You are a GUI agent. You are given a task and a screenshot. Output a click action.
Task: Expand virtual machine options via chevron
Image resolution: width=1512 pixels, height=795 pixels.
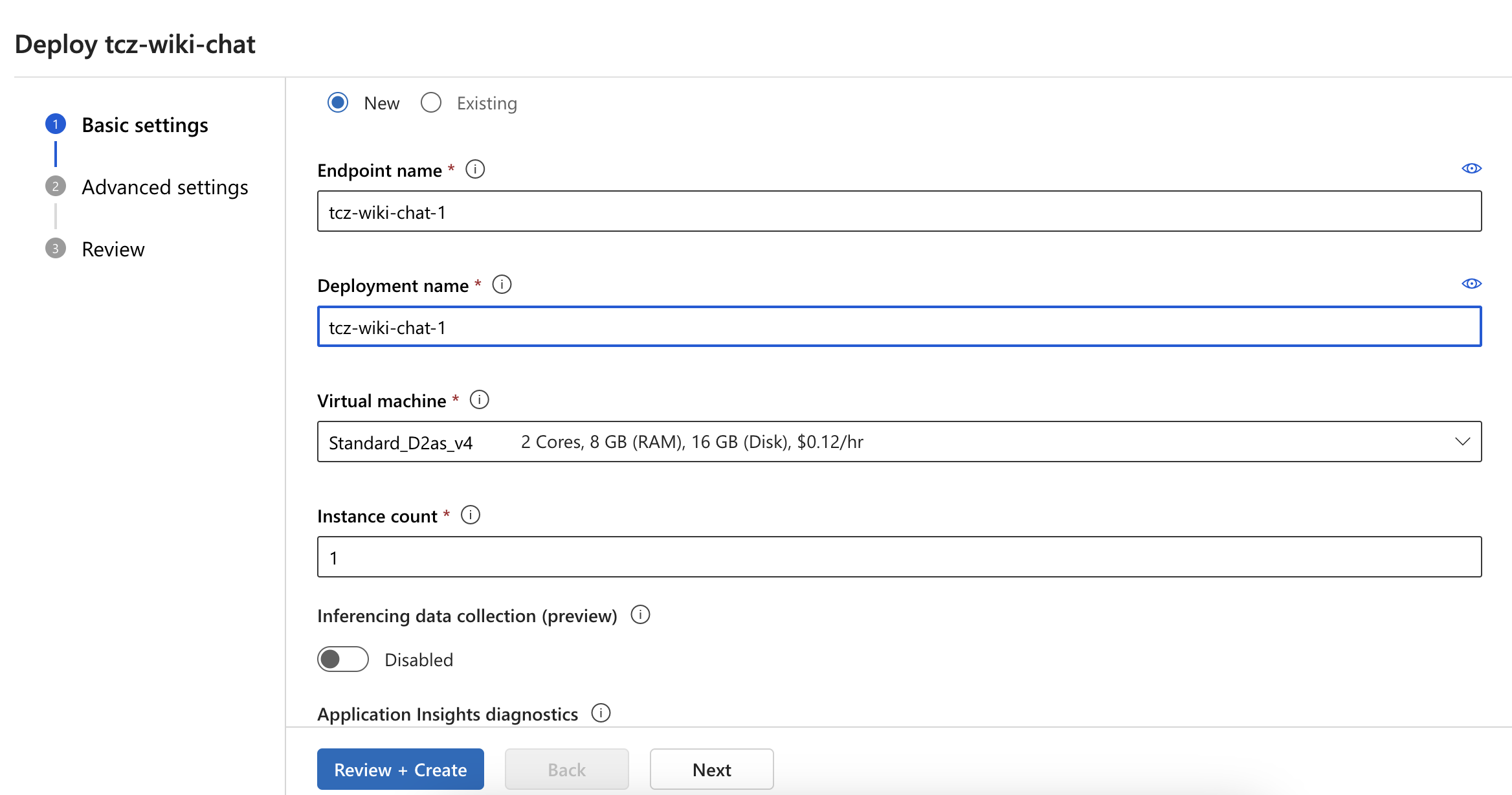pos(1462,442)
